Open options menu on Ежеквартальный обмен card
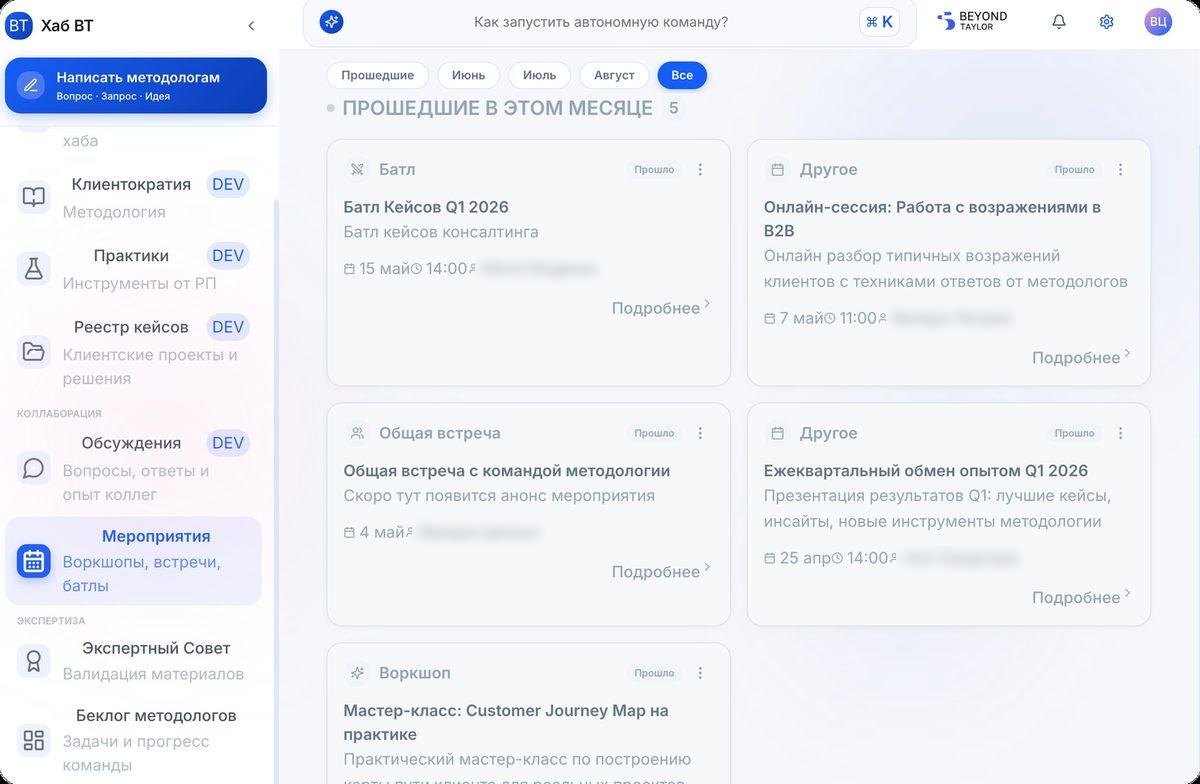 [1121, 433]
